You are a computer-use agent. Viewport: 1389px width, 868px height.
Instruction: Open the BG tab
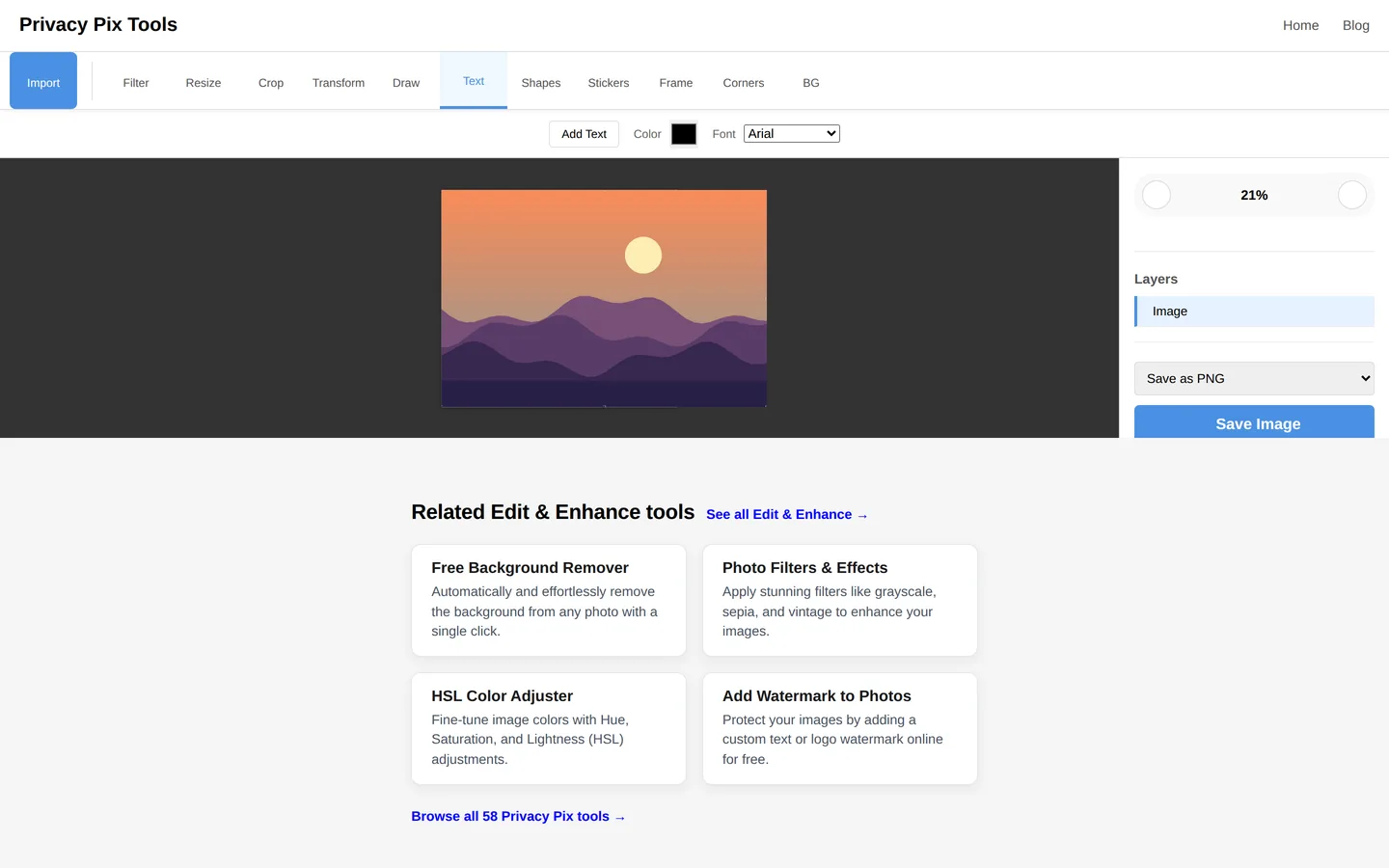[x=811, y=83]
